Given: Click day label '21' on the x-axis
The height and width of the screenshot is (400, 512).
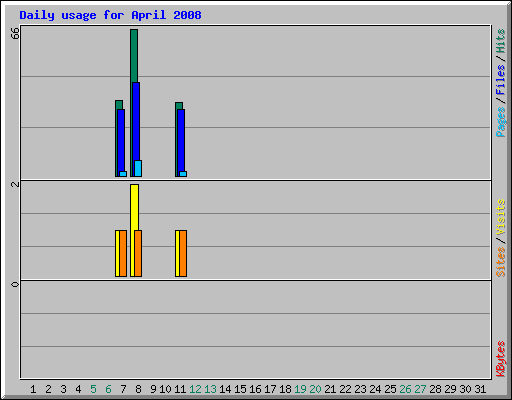Looking at the screenshot, I should 330,389.
